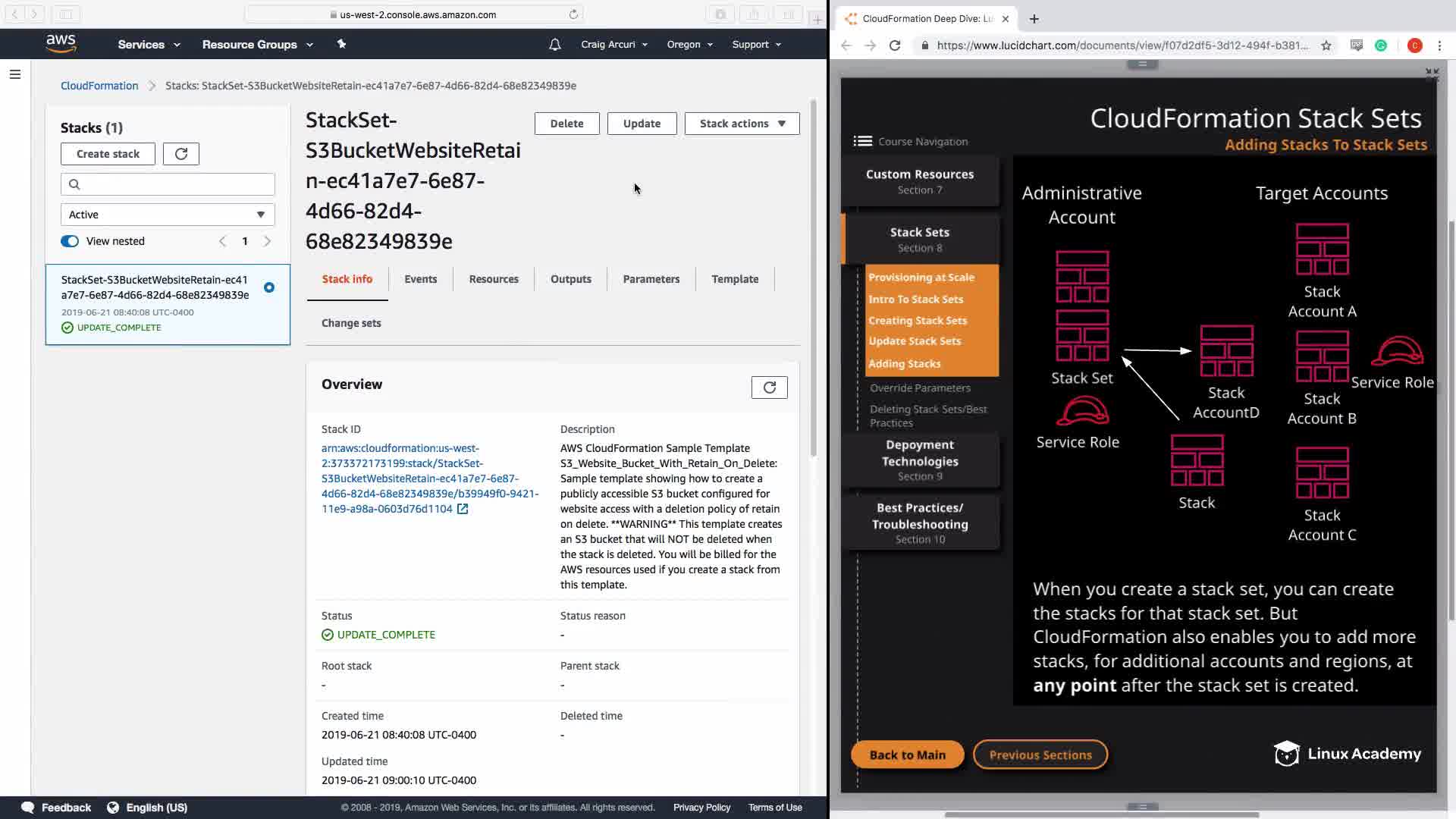Open the hamburger side navigation menu

coord(14,74)
